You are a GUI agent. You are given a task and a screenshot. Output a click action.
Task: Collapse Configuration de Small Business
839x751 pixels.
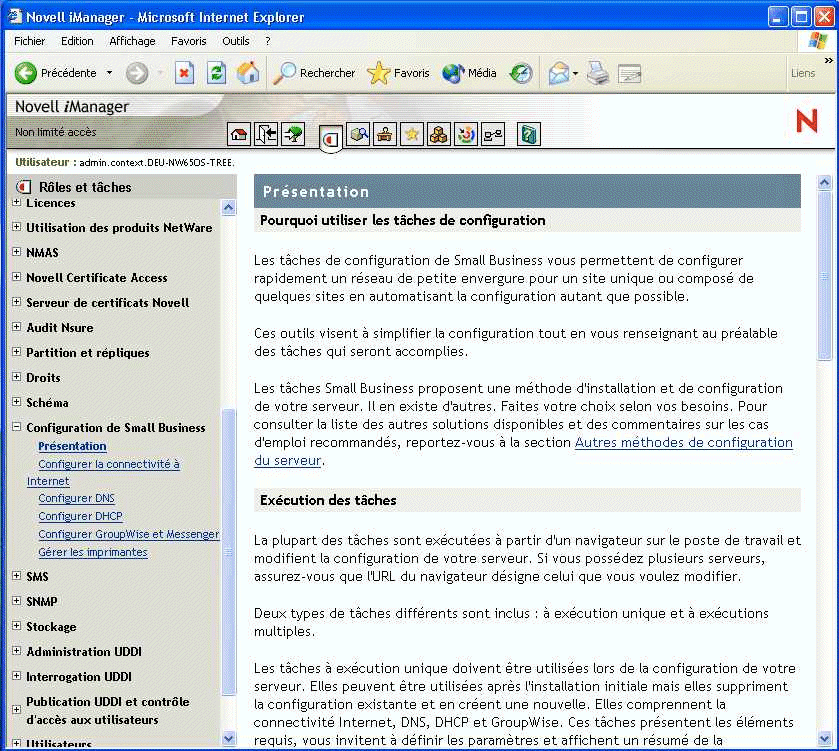pyautogui.click(x=17, y=426)
